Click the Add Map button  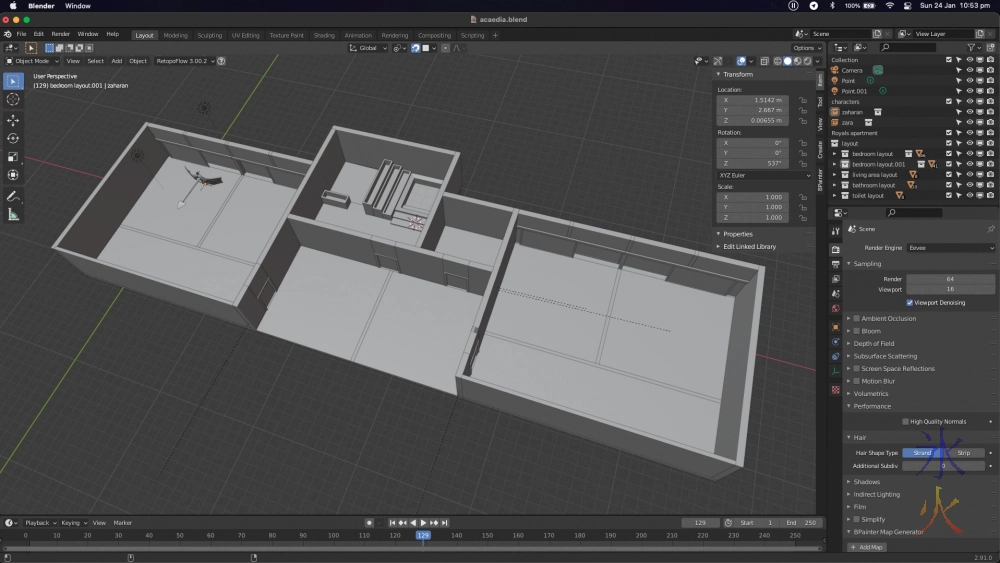click(867, 547)
